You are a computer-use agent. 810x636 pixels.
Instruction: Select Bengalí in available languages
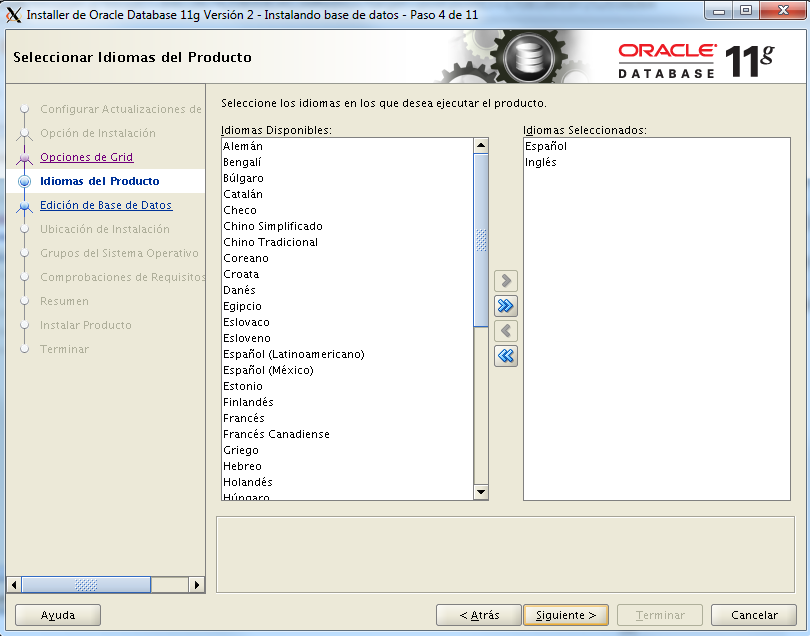click(347, 162)
